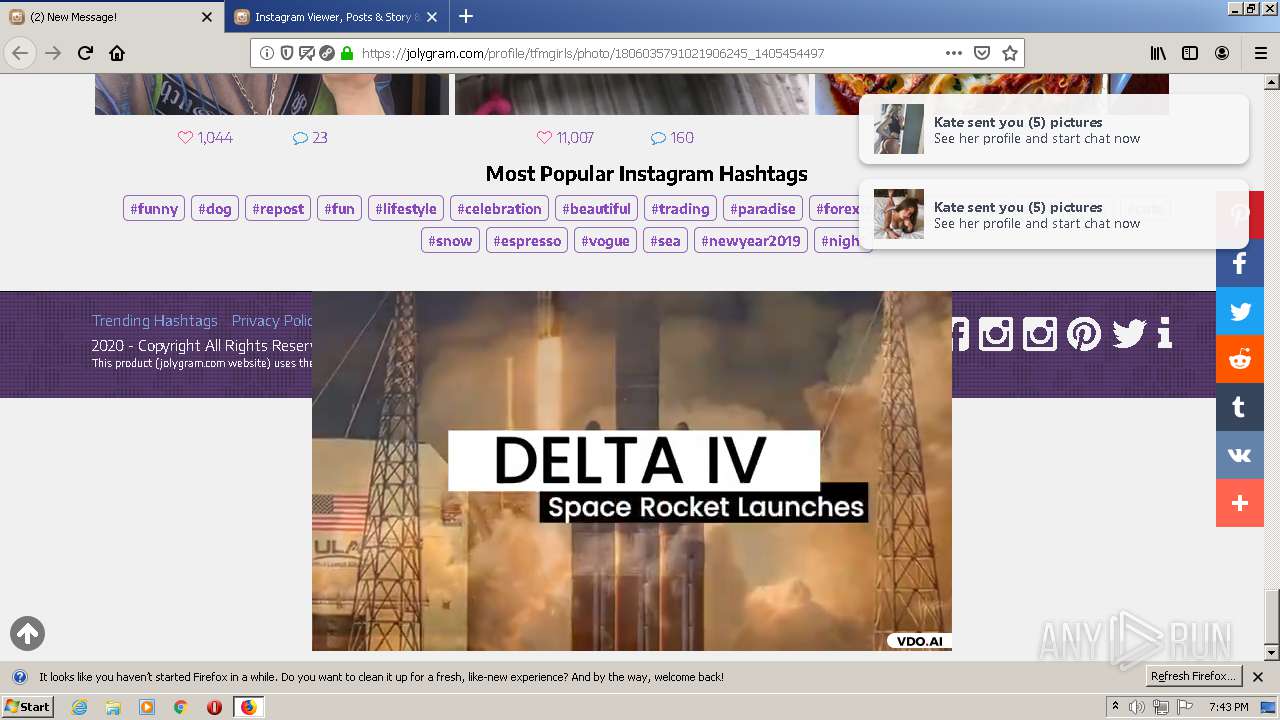Open the #funny hashtag
The width and height of the screenshot is (1280, 720).
(x=154, y=209)
